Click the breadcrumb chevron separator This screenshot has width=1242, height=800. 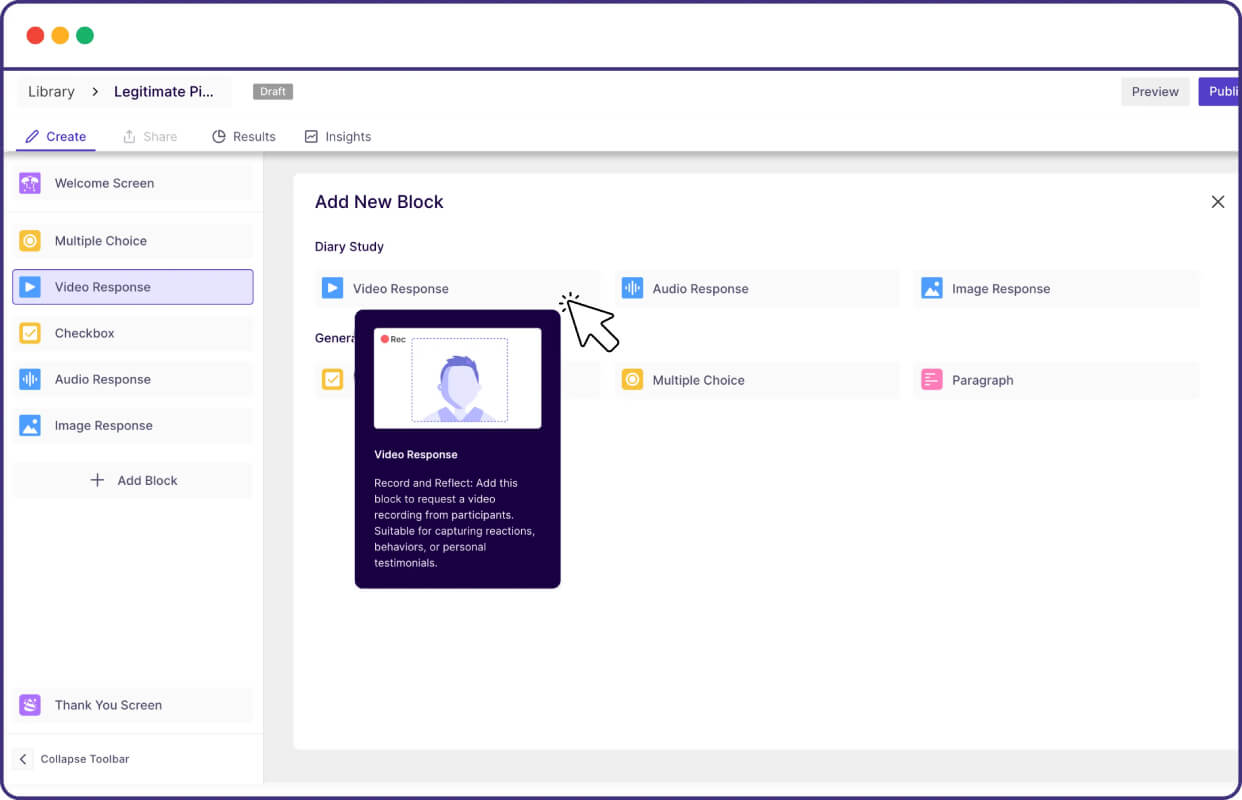[x=95, y=91]
